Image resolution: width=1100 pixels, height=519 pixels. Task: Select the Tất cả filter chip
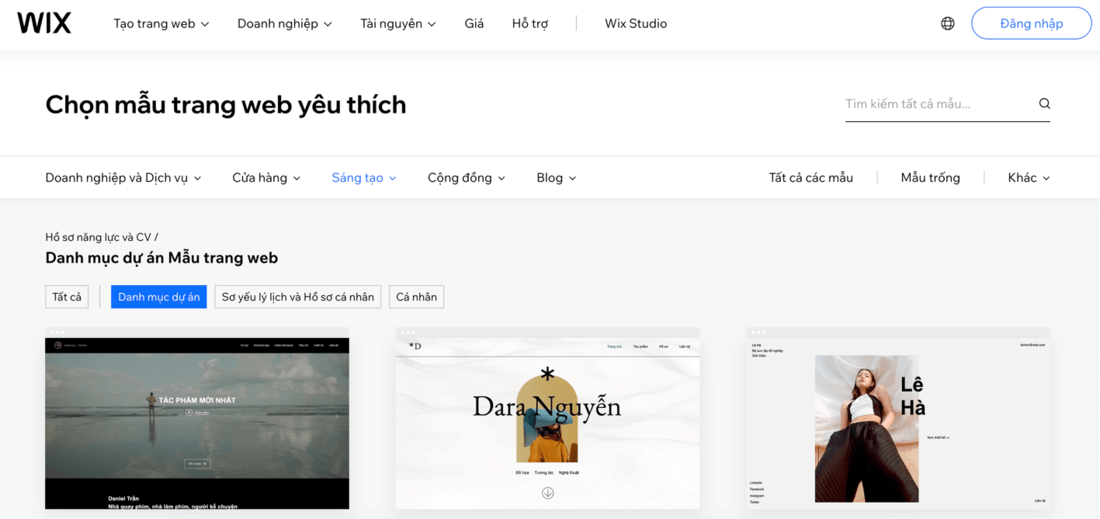tap(67, 297)
